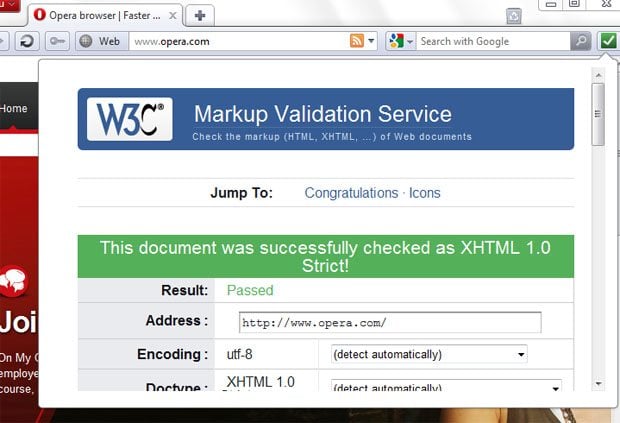Open the Doctype detect automatically dropdown
The image size is (620, 423).
[446, 385]
